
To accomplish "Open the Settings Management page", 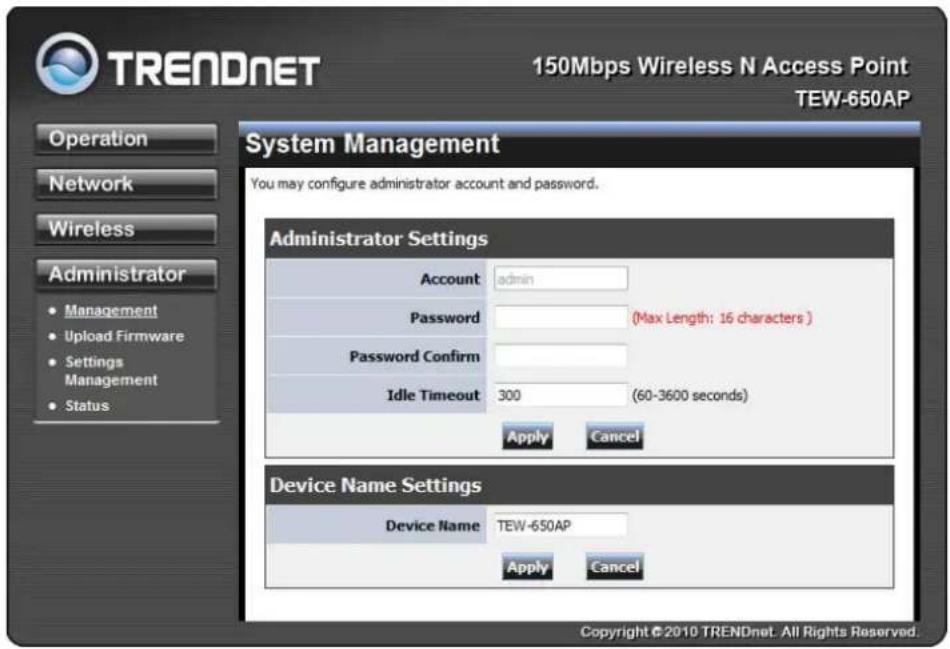I will pos(111,371).
